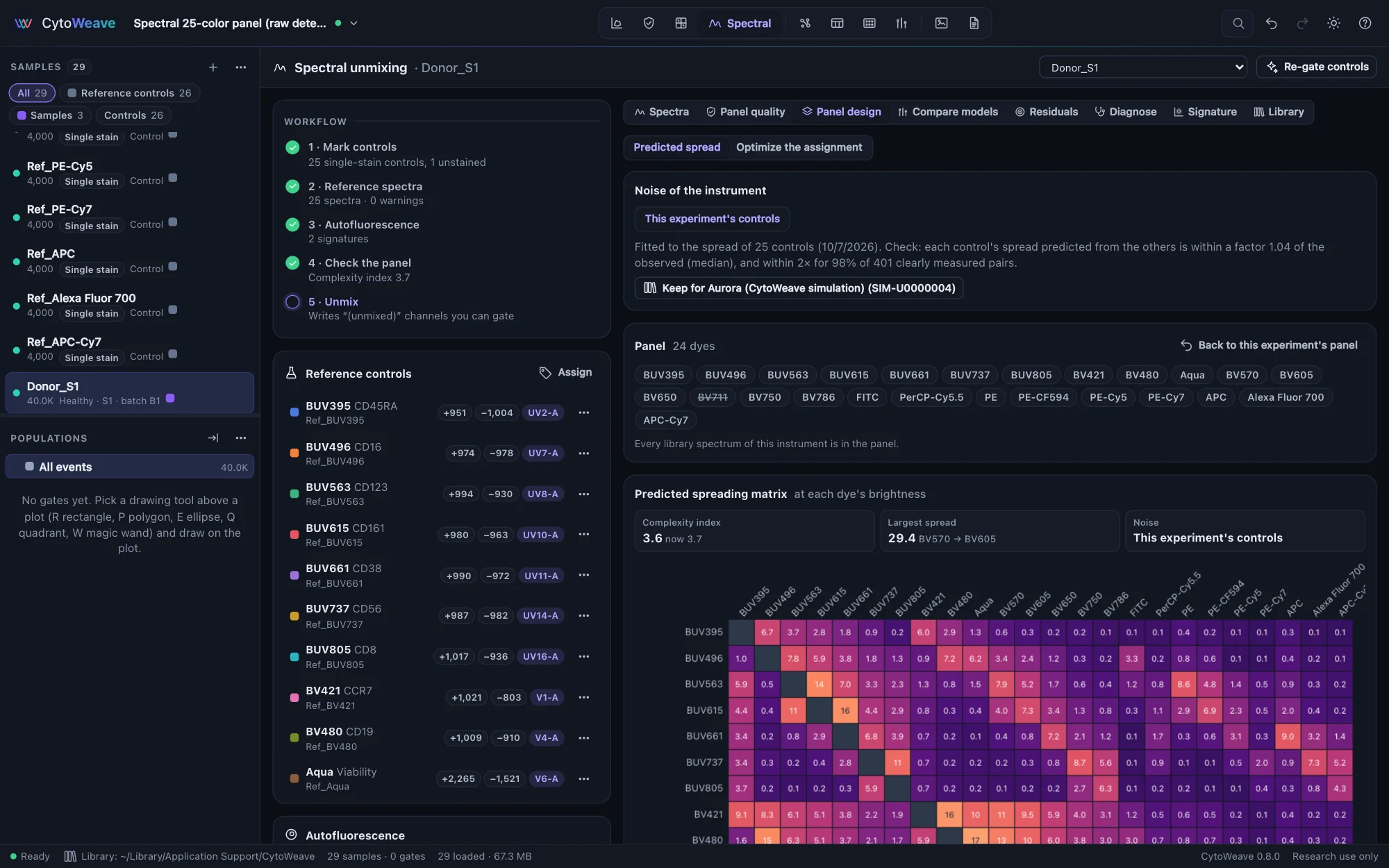This screenshot has height=868, width=1389.
Task: Toggle the light/dark theme sun icon
Action: 1333,23
